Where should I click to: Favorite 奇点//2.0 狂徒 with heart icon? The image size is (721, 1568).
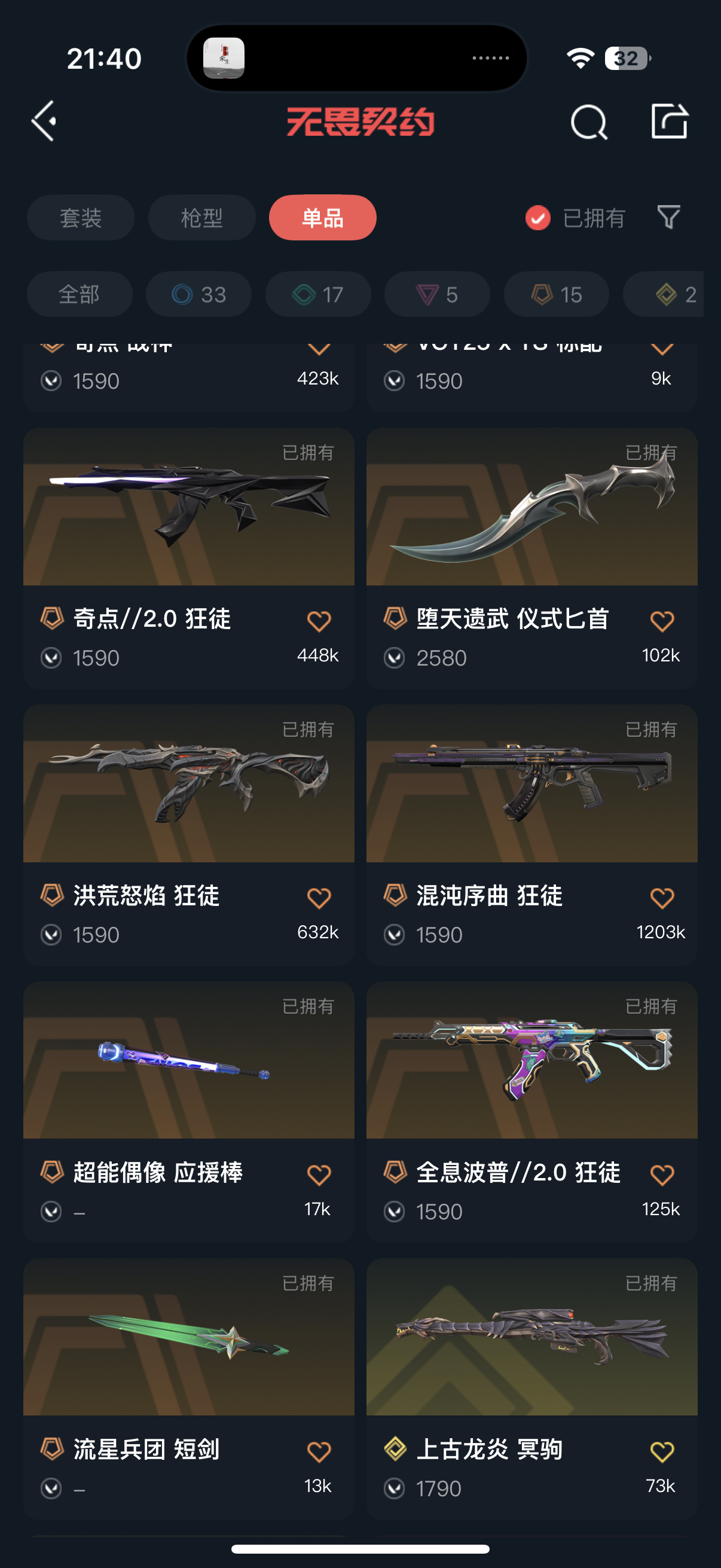pos(319,621)
